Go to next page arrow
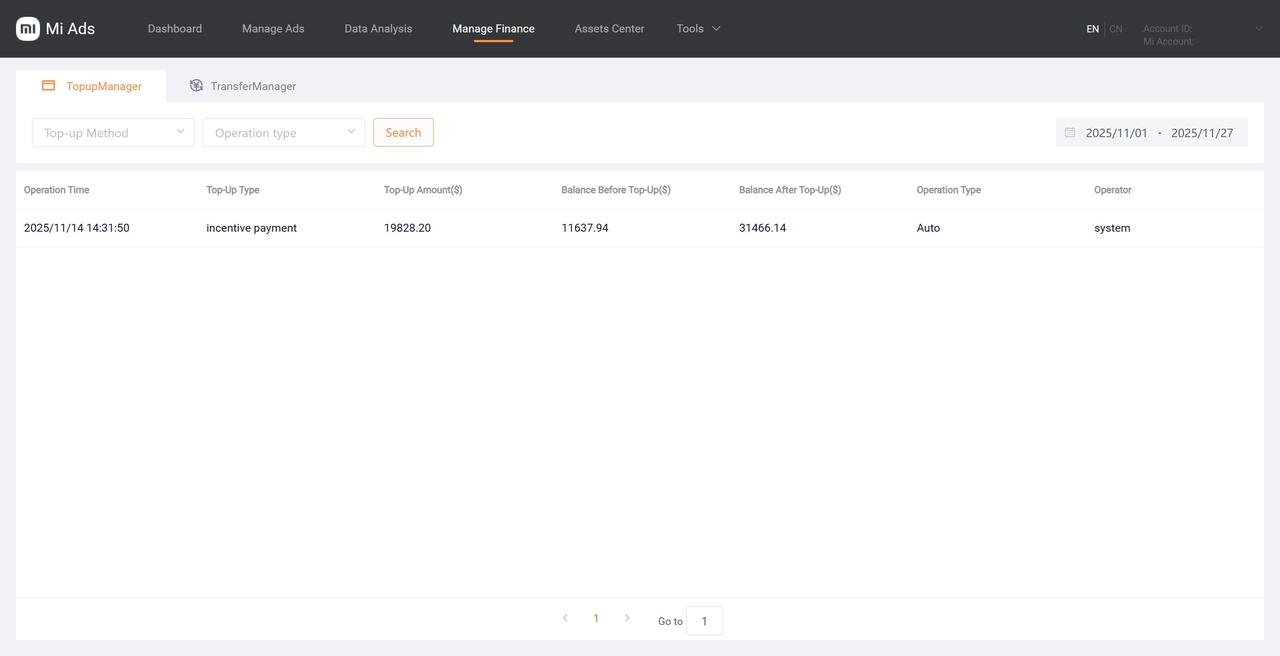 pyautogui.click(x=627, y=619)
